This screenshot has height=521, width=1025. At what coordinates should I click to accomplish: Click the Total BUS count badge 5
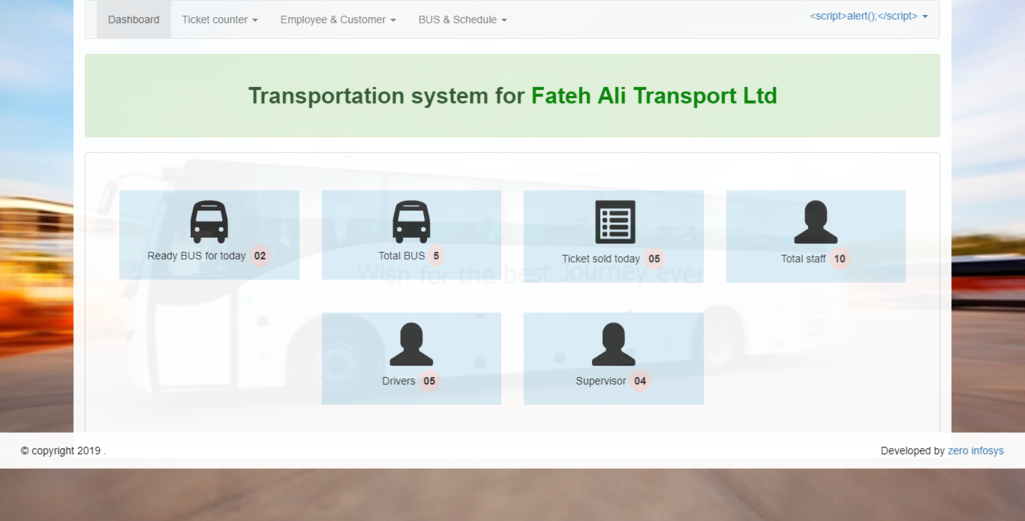pyautogui.click(x=436, y=256)
